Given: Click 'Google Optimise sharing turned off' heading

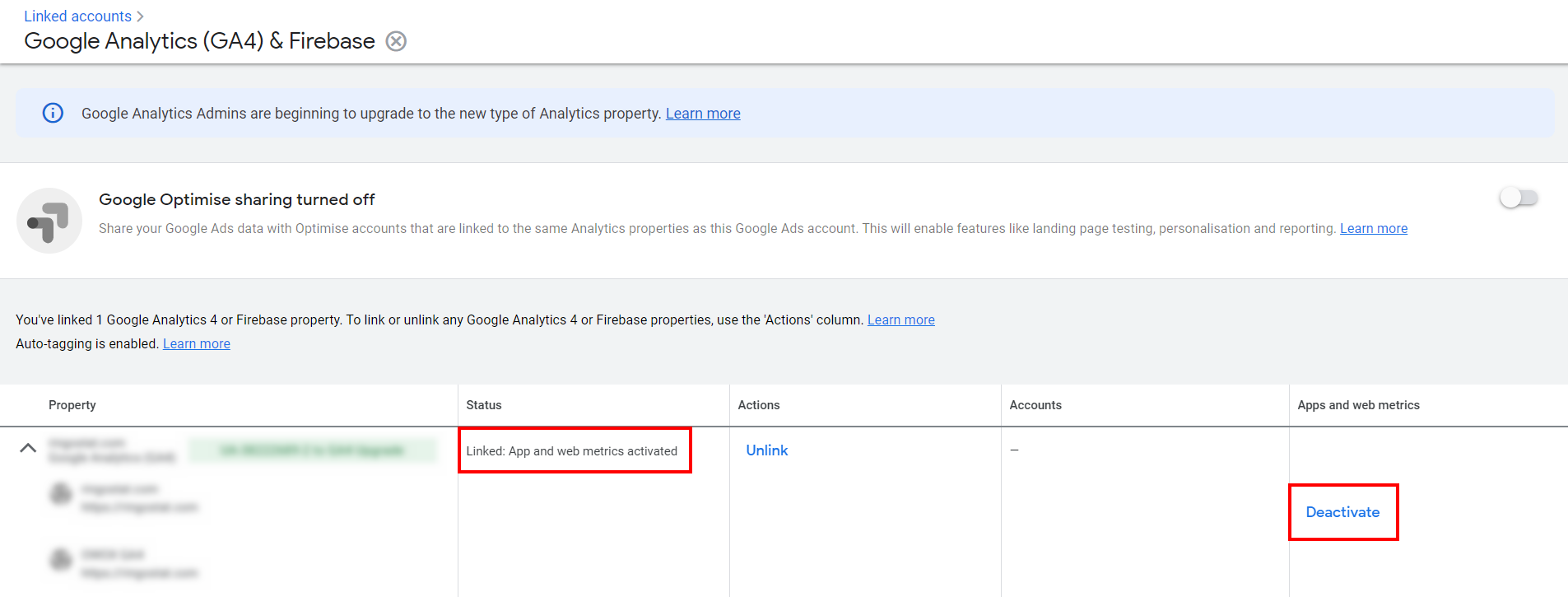Looking at the screenshot, I should (237, 199).
